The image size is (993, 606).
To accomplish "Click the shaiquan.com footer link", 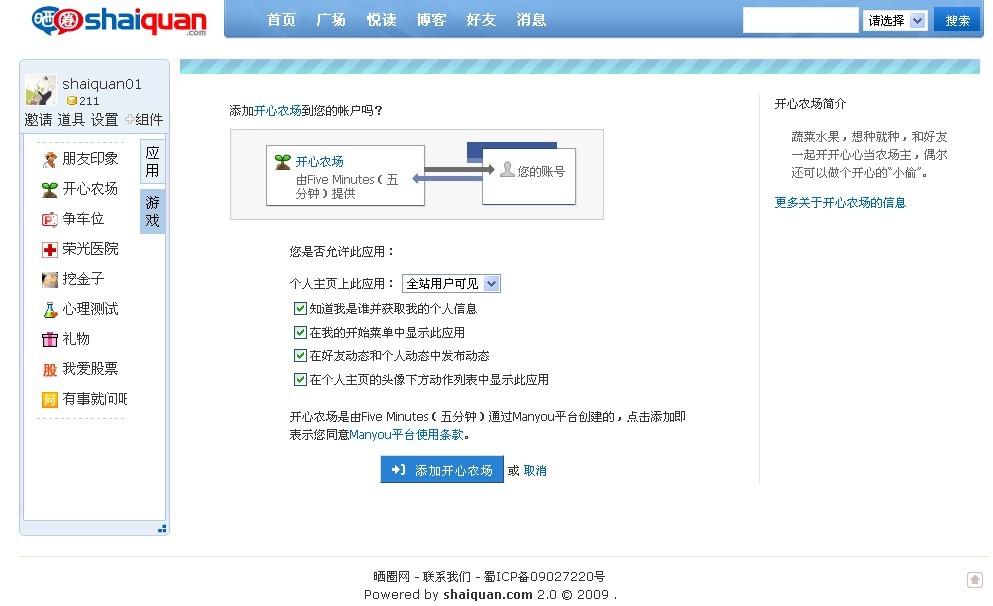I will point(488,595).
